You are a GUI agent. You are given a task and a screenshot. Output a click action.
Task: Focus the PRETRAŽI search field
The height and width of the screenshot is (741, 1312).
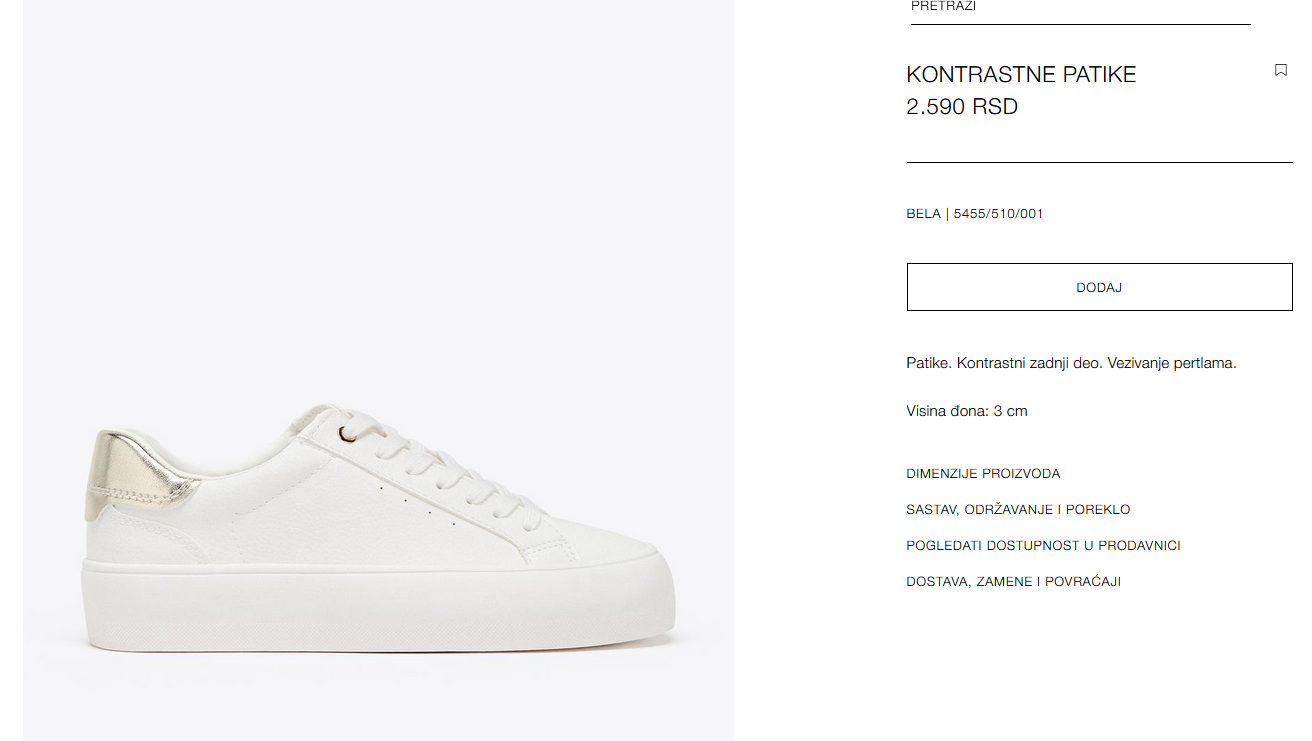click(x=1080, y=8)
